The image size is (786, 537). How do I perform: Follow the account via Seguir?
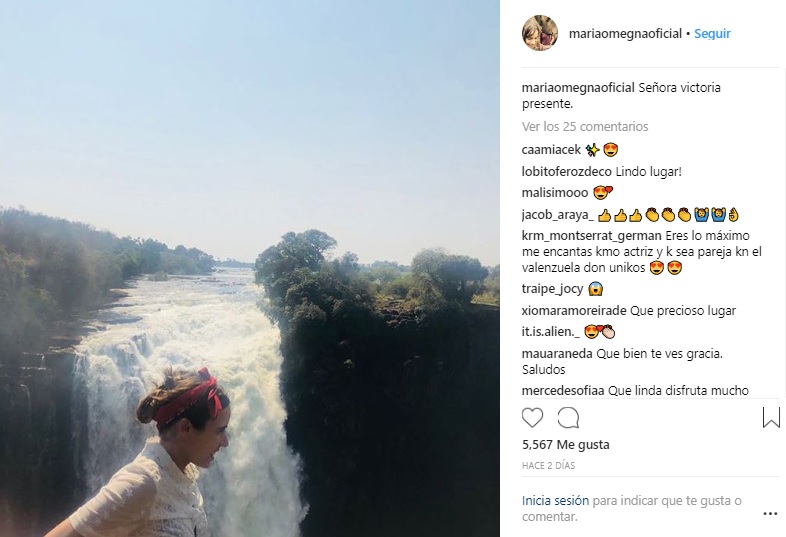coord(712,33)
